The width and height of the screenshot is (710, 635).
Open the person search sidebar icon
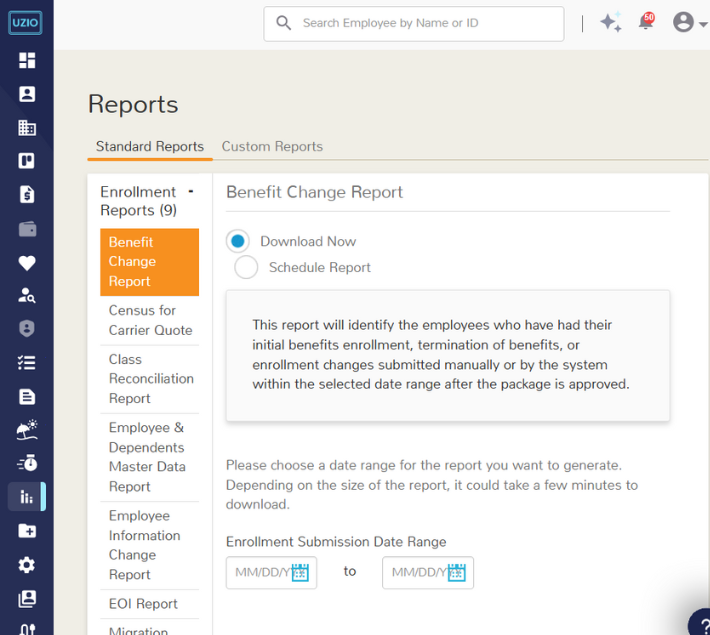27,295
